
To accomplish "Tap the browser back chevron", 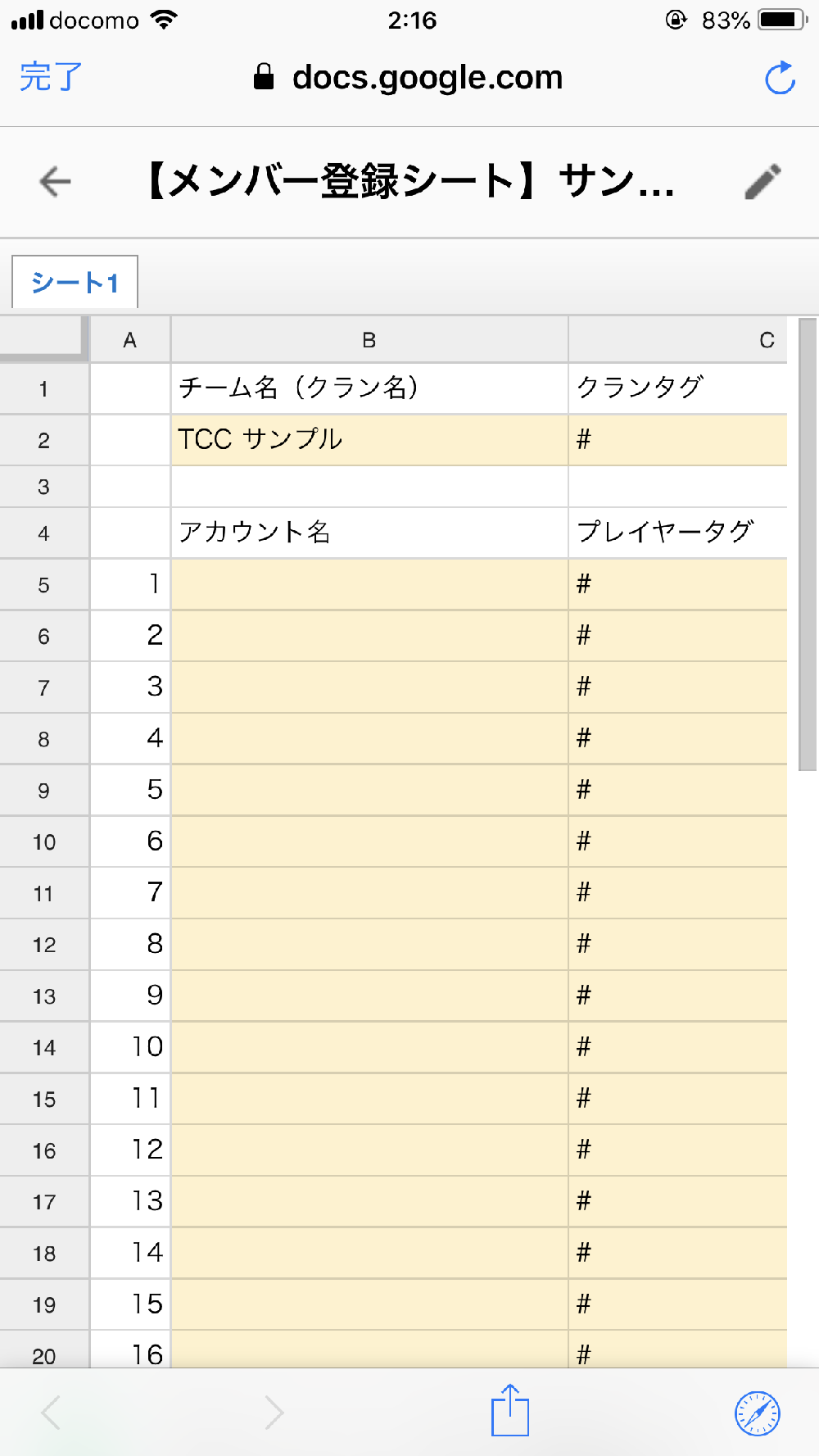I will click(51, 1413).
